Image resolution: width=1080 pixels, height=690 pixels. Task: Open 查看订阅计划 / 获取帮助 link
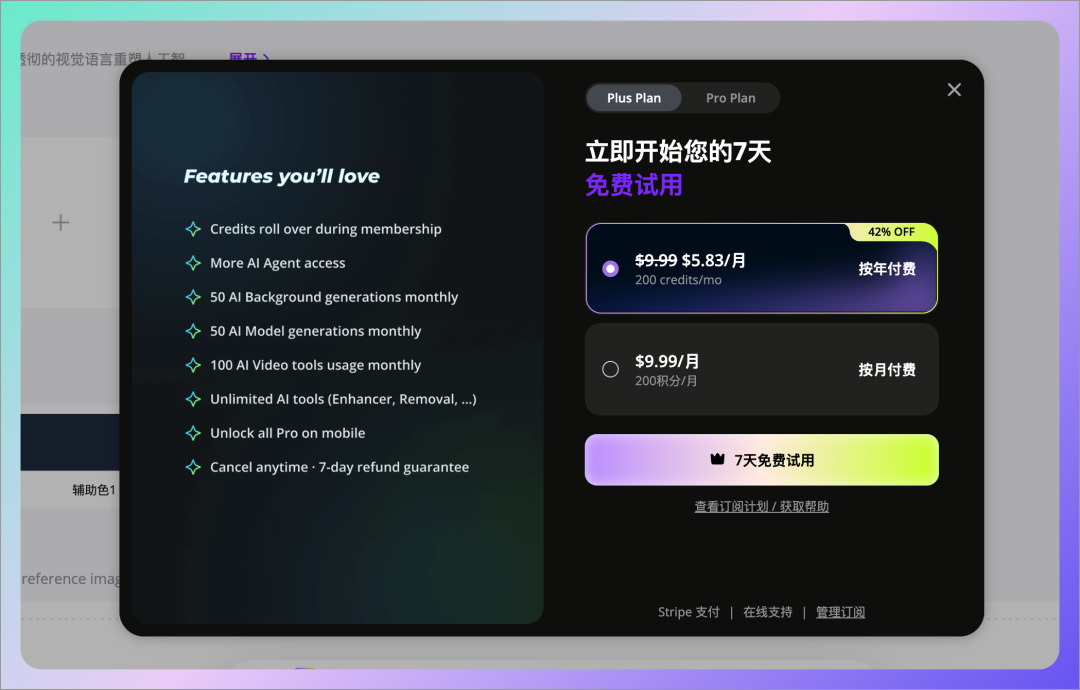coord(761,507)
